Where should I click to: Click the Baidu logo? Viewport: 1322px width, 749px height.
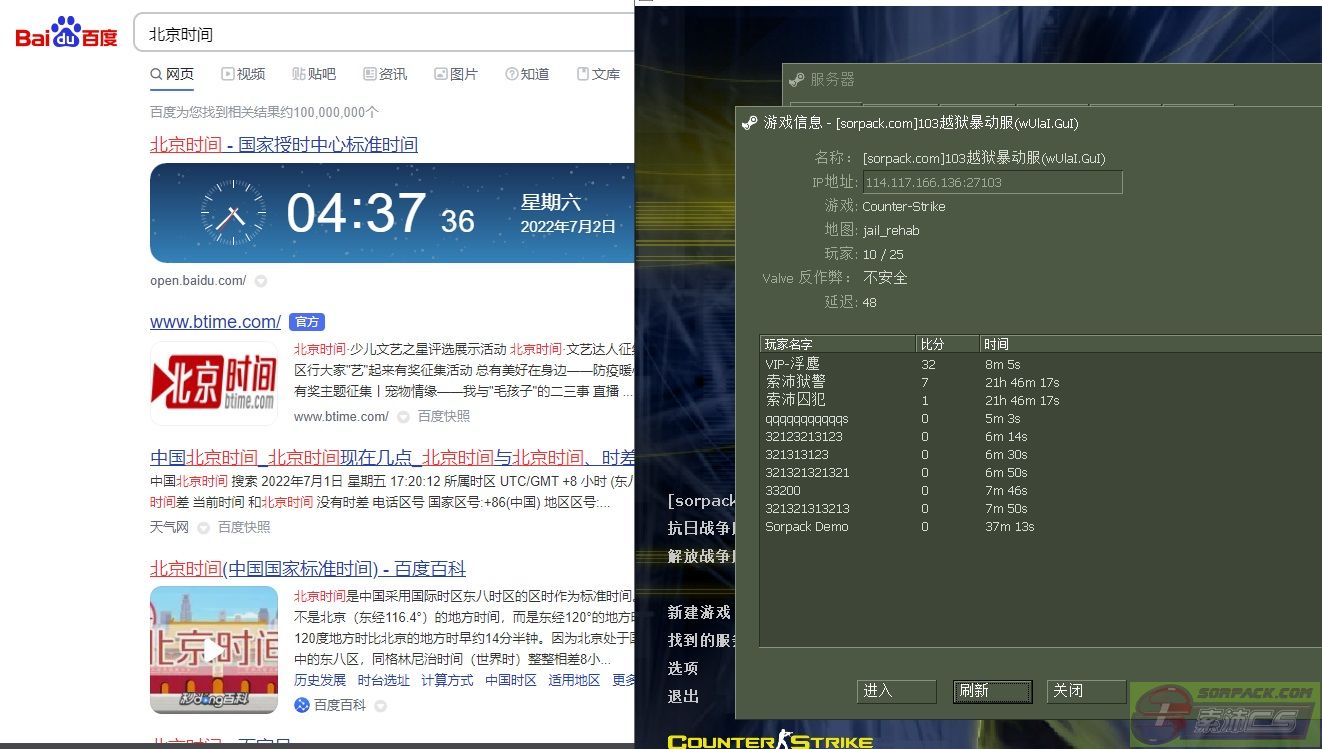point(66,33)
